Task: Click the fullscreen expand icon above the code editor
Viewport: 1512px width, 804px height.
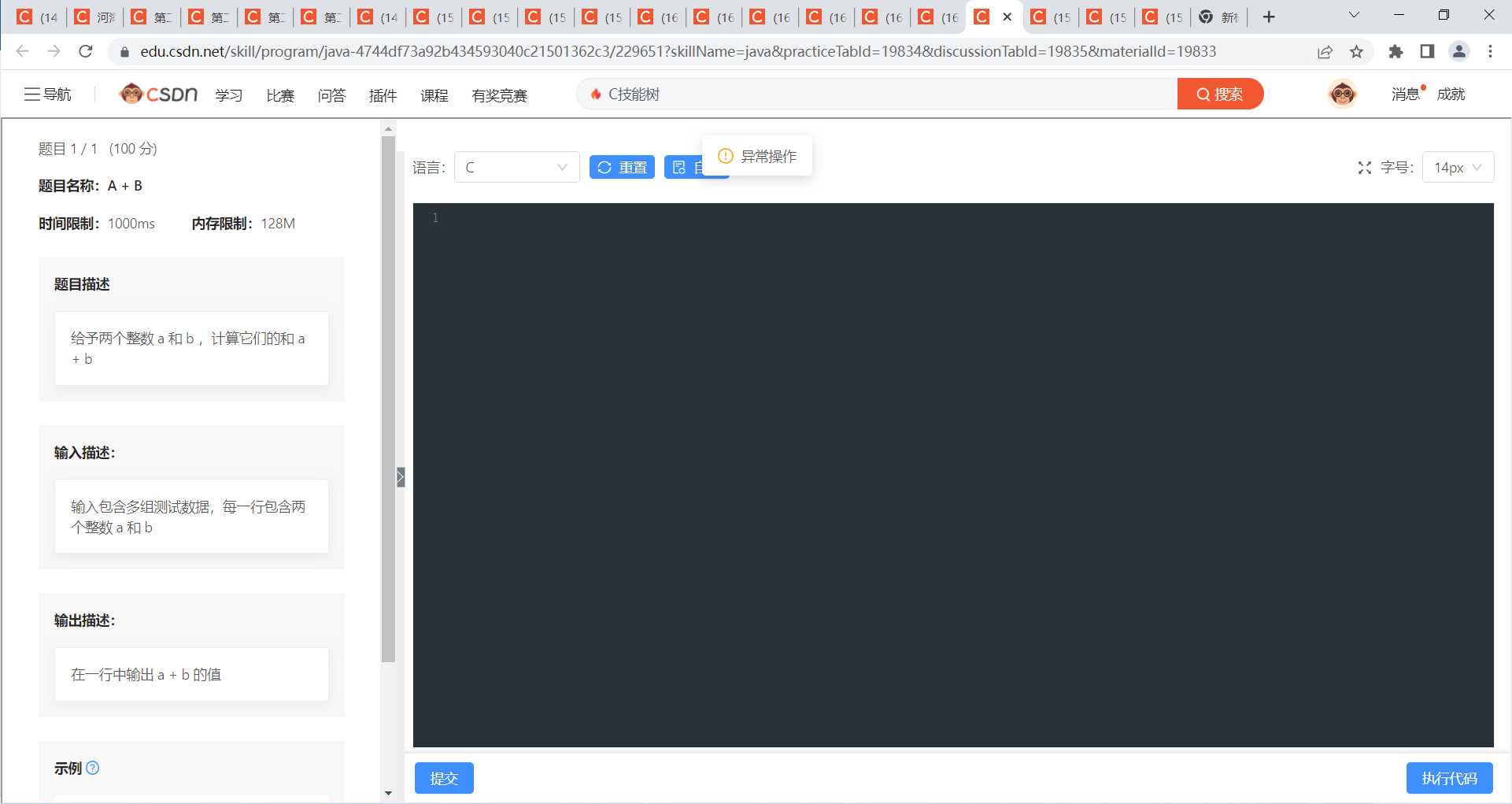Action: coord(1364,167)
